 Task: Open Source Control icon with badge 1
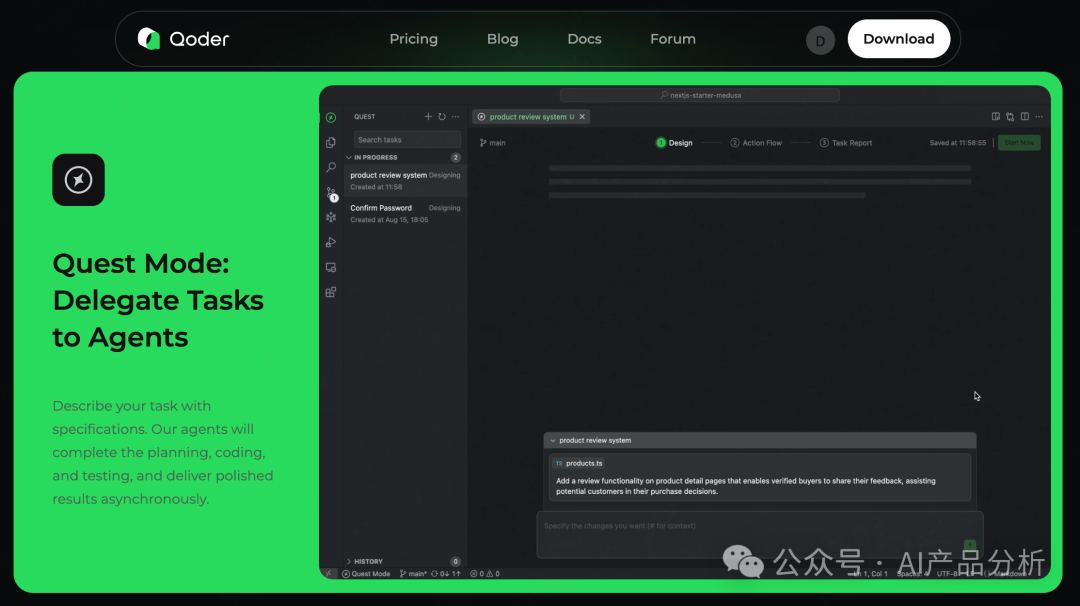point(331,194)
